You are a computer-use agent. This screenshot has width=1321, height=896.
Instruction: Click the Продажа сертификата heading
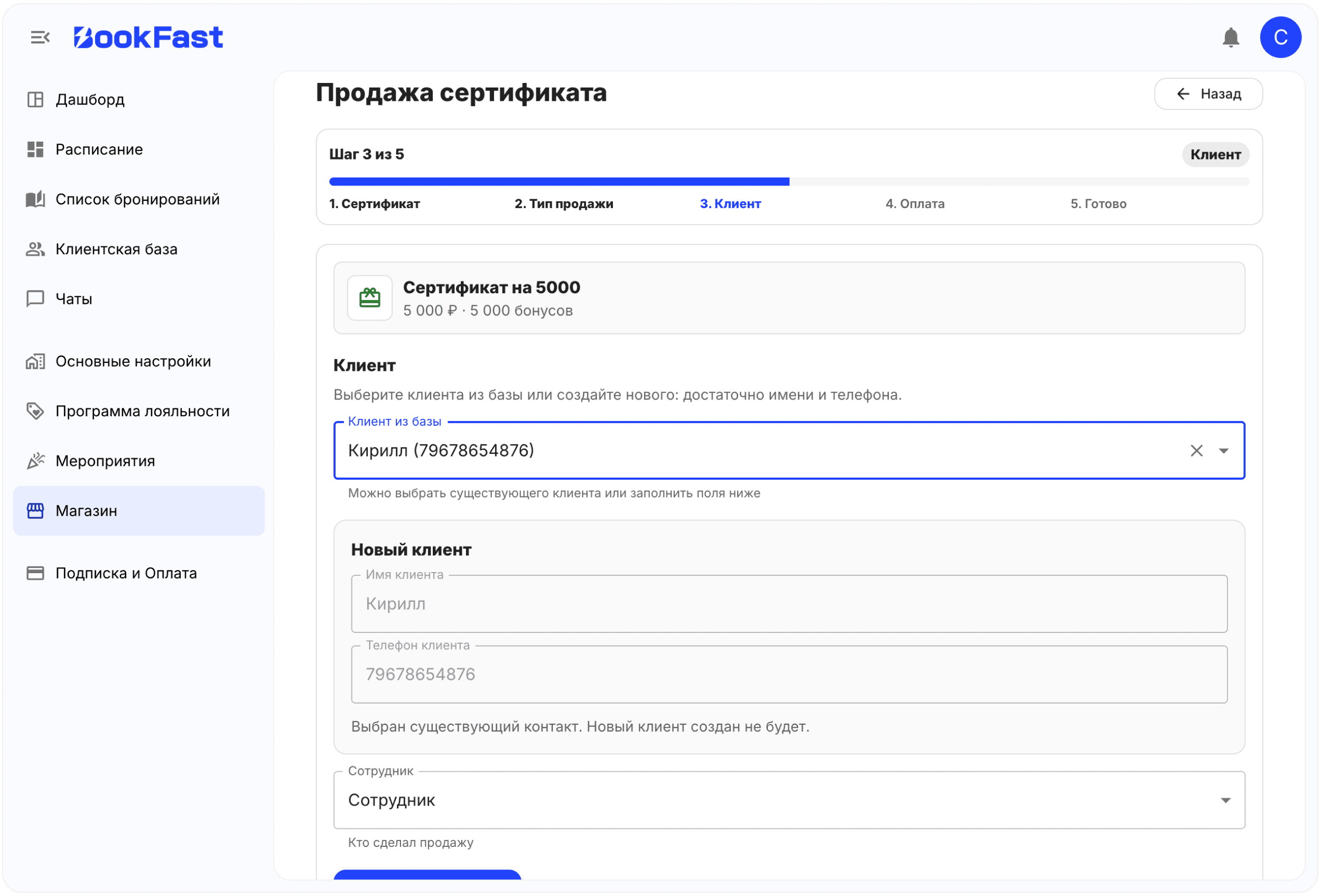[x=461, y=92]
